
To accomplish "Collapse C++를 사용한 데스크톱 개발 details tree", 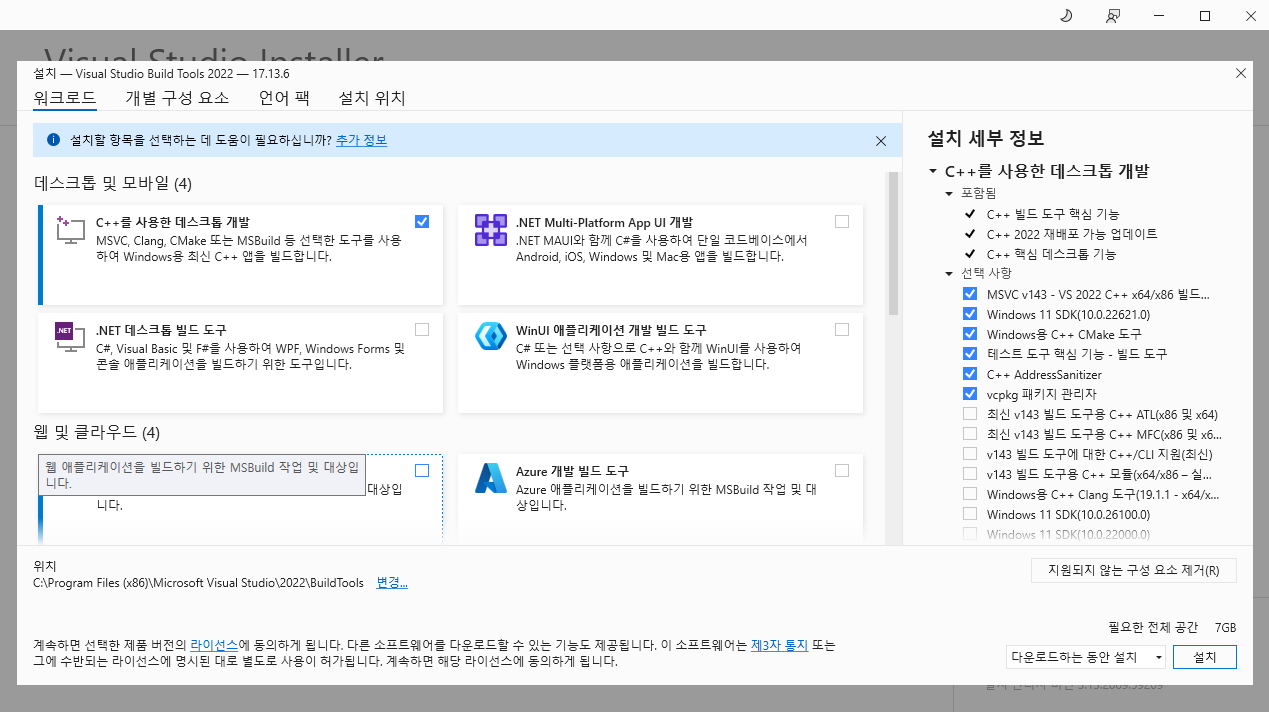I will pyautogui.click(x=933, y=172).
